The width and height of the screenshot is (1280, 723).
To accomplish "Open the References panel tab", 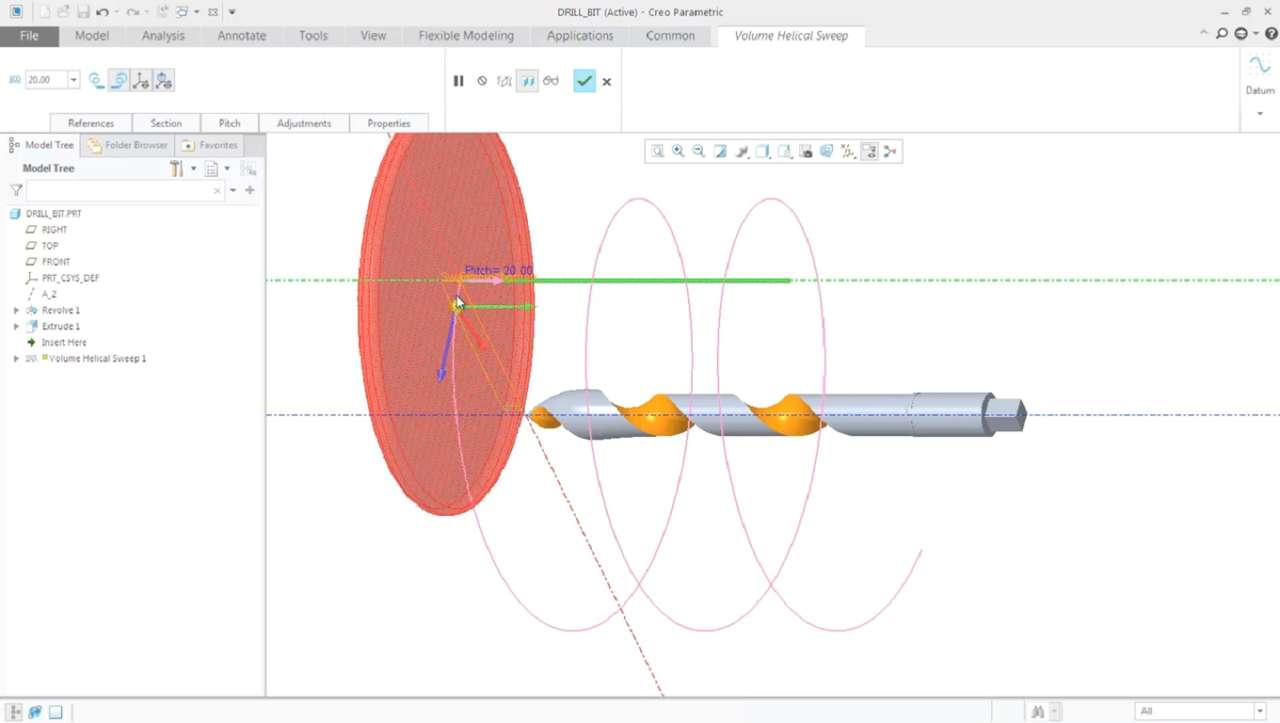I will tap(91, 123).
